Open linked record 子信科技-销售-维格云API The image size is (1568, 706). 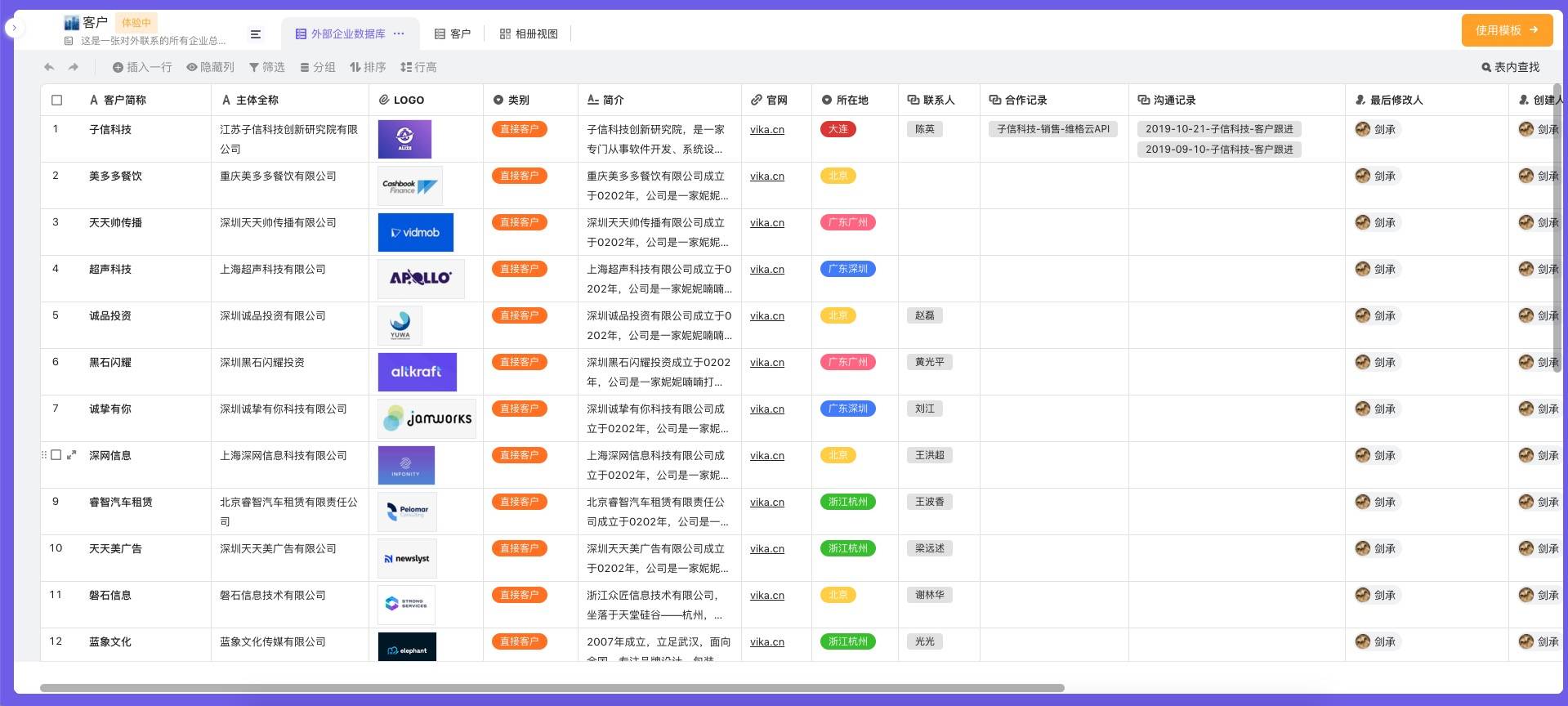pyautogui.click(x=1053, y=129)
